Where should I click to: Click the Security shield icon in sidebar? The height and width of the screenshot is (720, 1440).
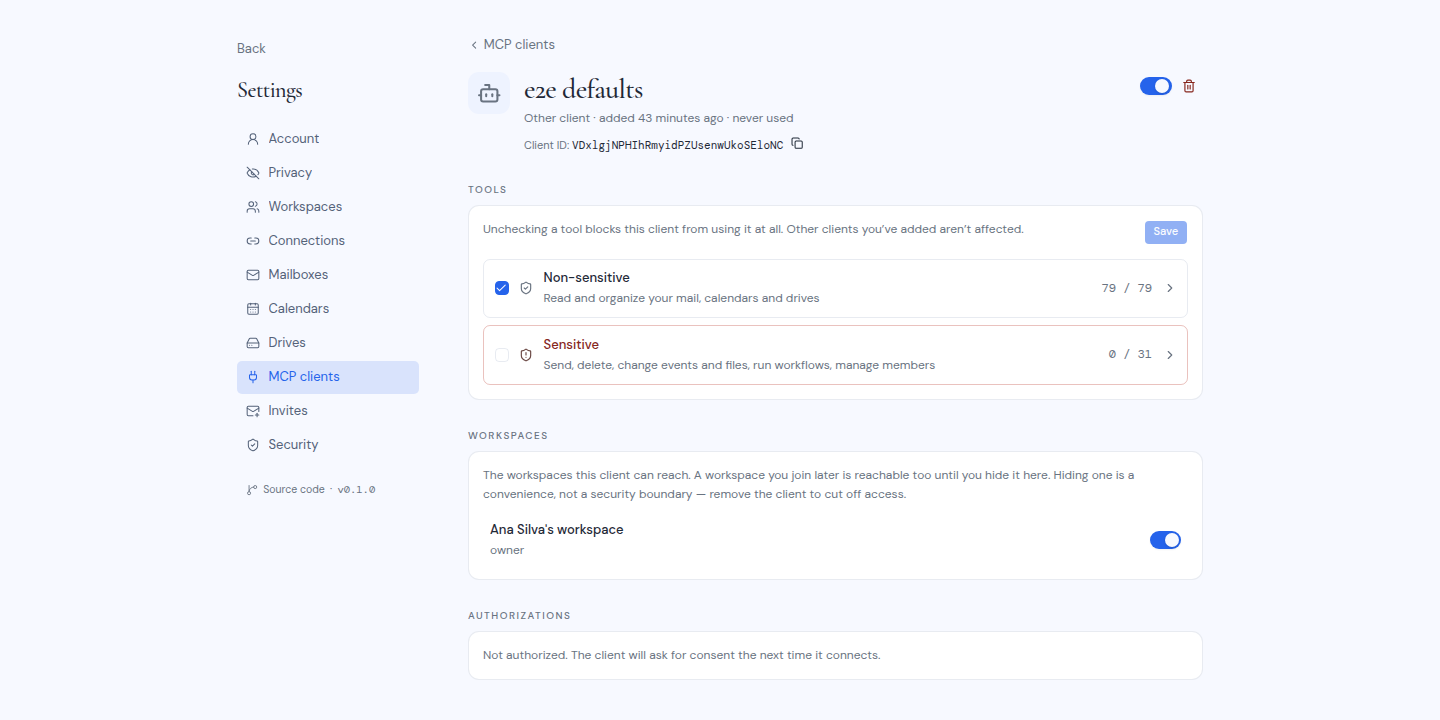pyautogui.click(x=253, y=445)
